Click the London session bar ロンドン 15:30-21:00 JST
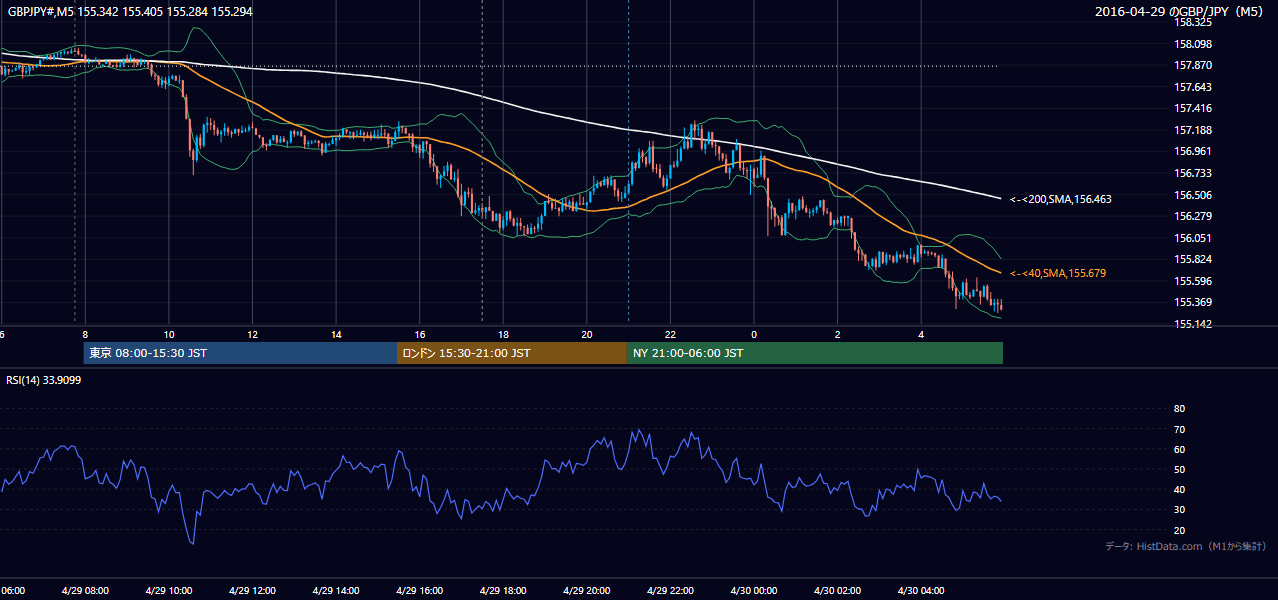This screenshot has height=600, width=1278. tap(512, 353)
